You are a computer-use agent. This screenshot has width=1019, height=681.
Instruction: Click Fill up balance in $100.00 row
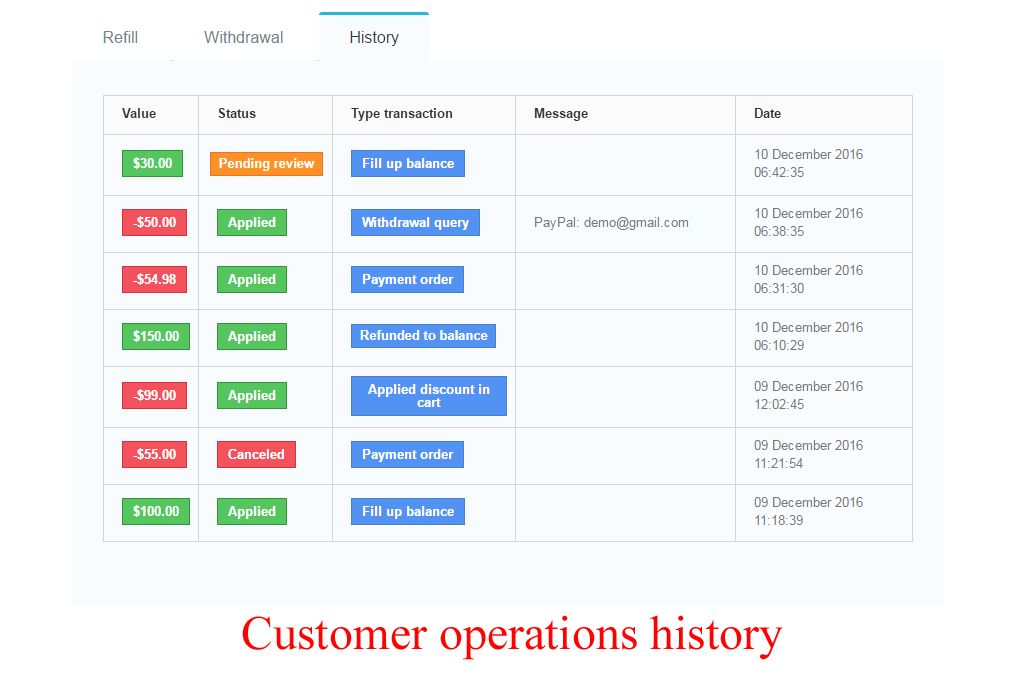point(407,511)
